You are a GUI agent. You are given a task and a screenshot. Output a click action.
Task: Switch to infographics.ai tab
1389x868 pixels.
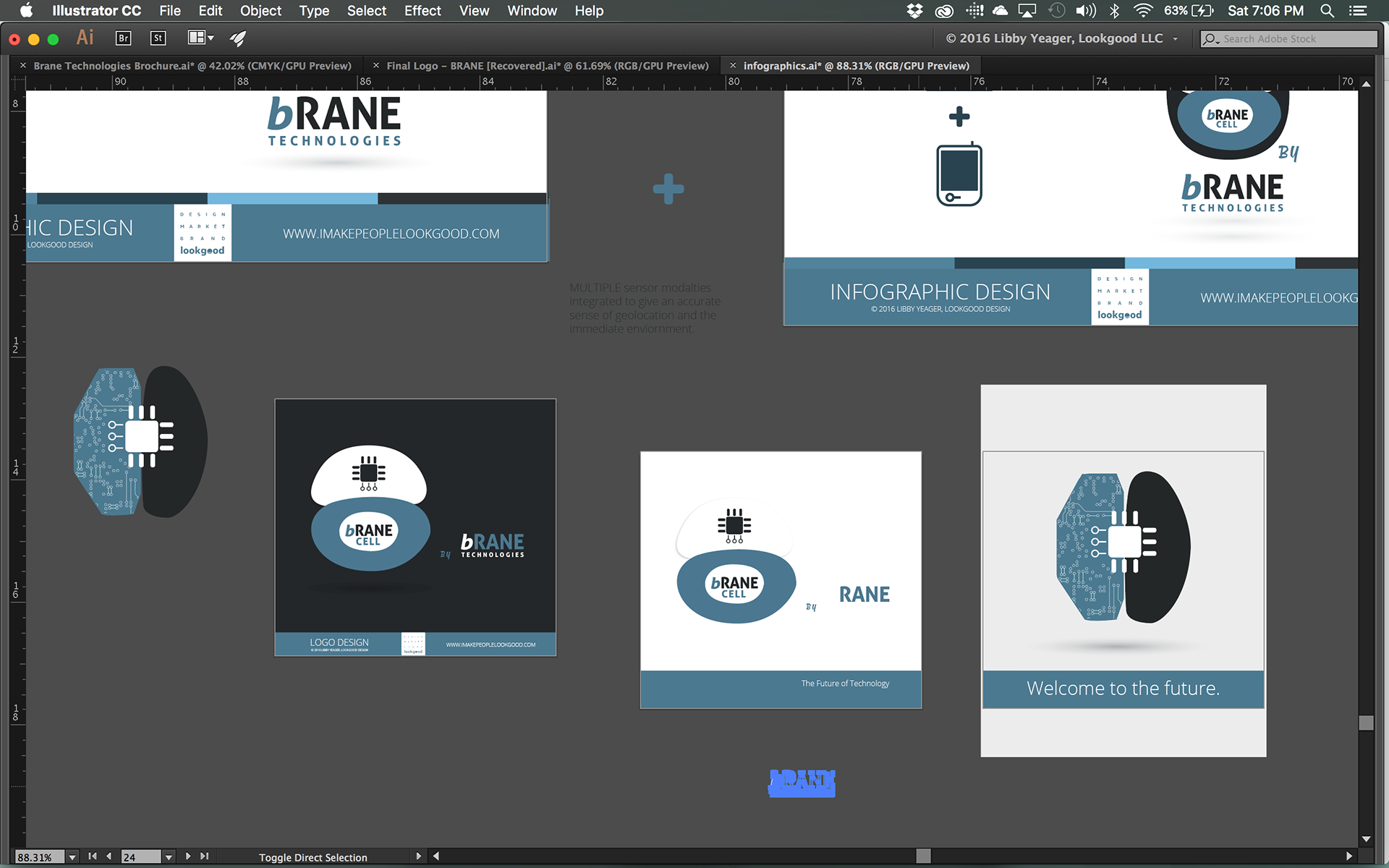[857, 66]
